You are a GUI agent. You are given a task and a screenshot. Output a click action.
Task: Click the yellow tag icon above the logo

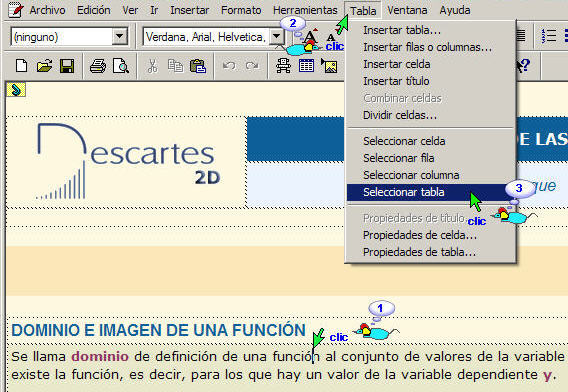(x=16, y=89)
